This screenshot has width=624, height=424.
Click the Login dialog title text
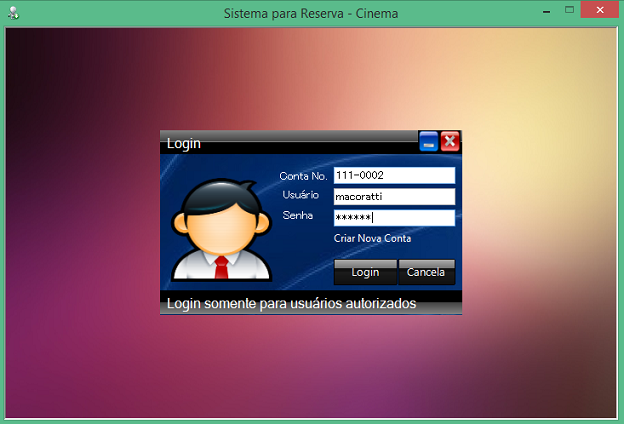pyautogui.click(x=183, y=144)
